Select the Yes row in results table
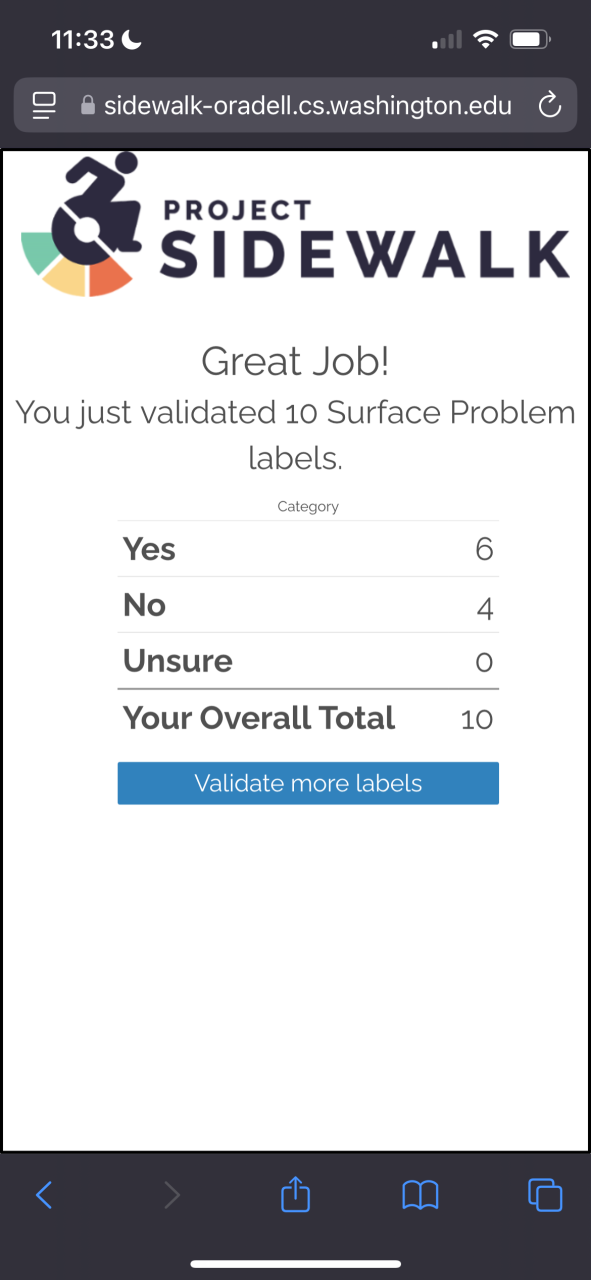591x1280 pixels. pyautogui.click(x=308, y=549)
